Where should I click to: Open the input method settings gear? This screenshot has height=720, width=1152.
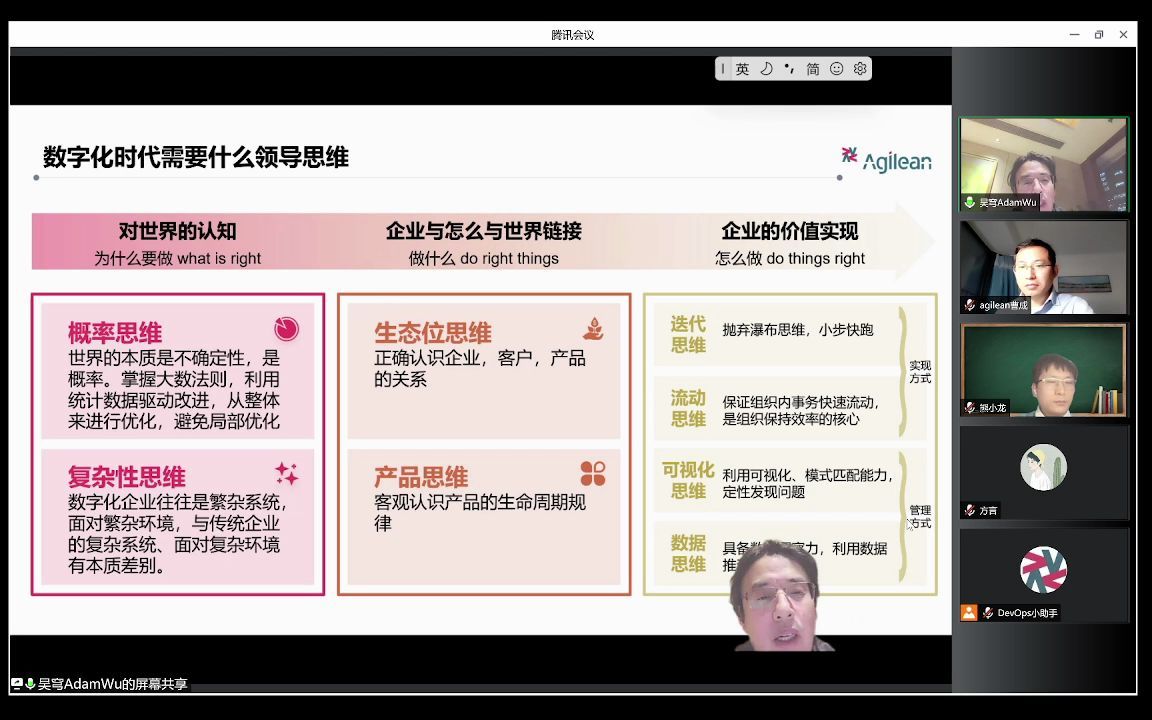click(x=860, y=69)
